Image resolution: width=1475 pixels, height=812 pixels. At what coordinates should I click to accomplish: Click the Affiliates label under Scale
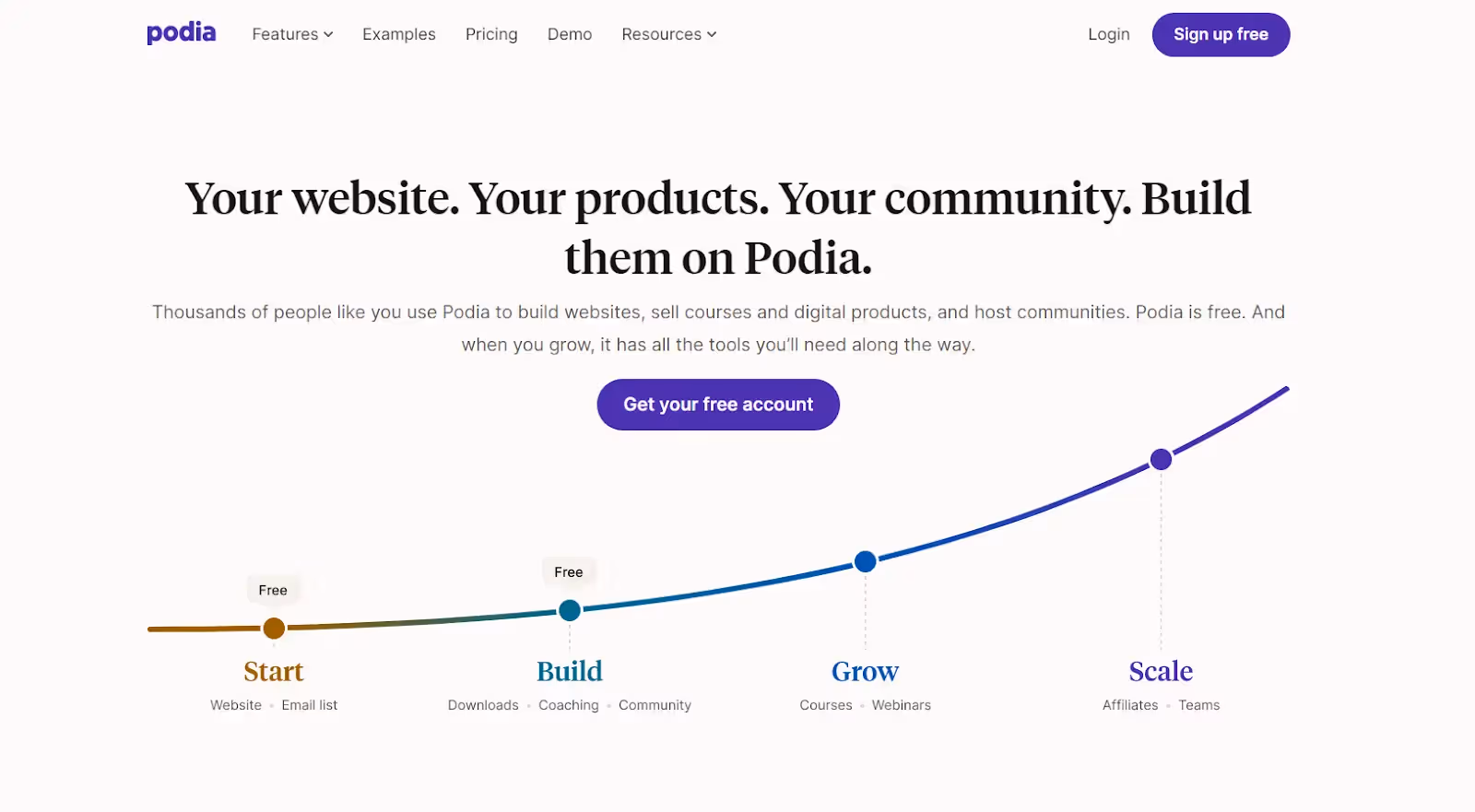1129,705
